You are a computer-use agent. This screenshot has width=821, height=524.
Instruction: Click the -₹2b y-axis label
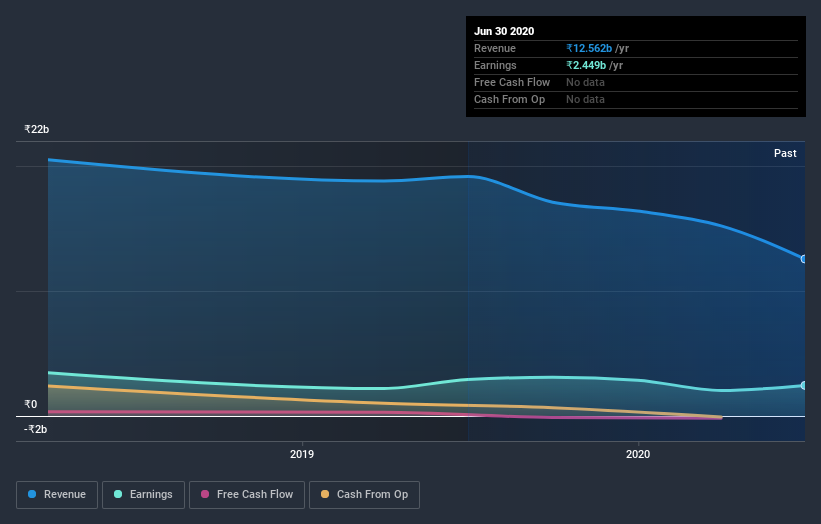click(36, 429)
